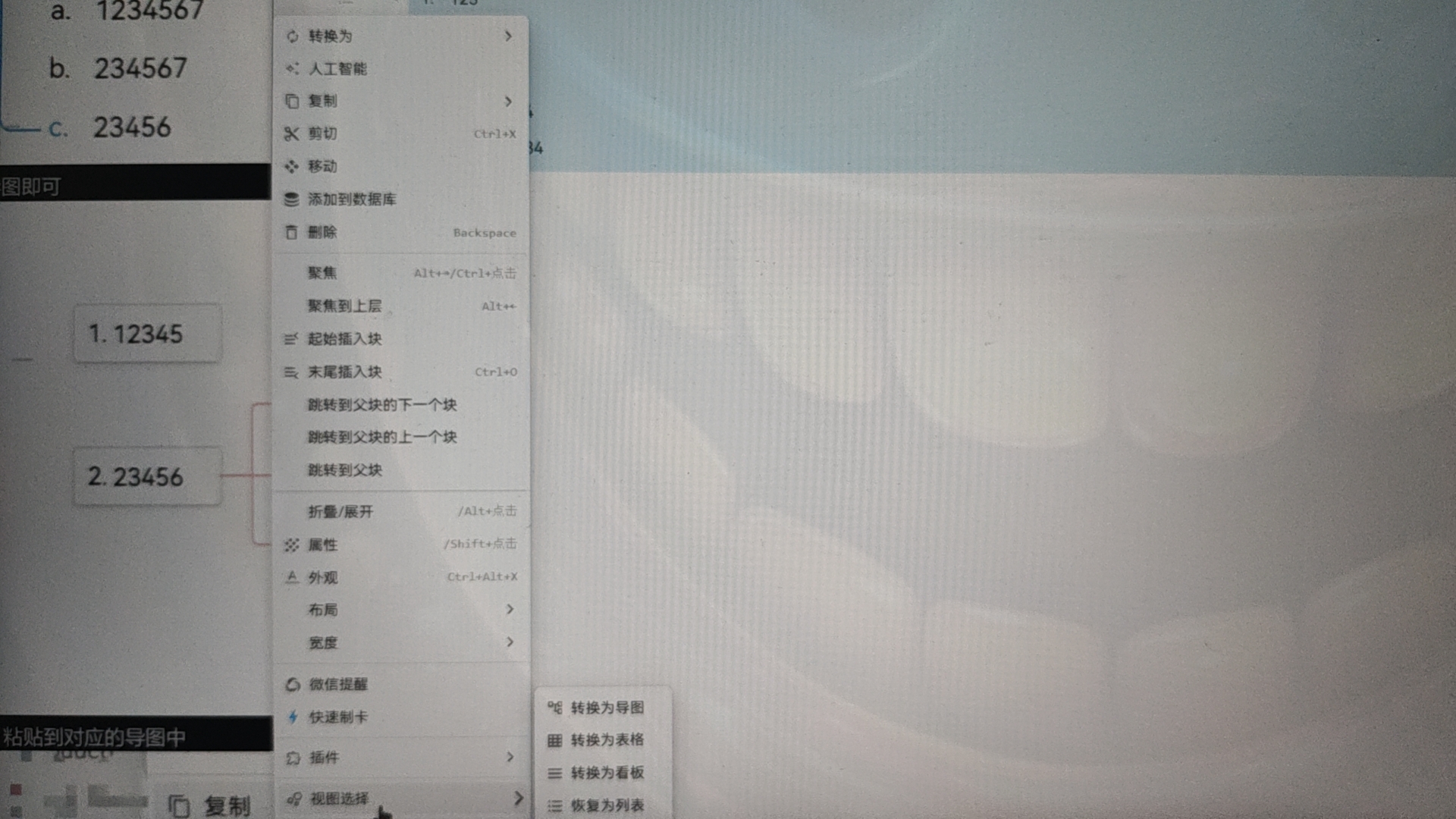Select 转换为表格 in submenu
Viewport: 1456px width, 819px height.
607,740
